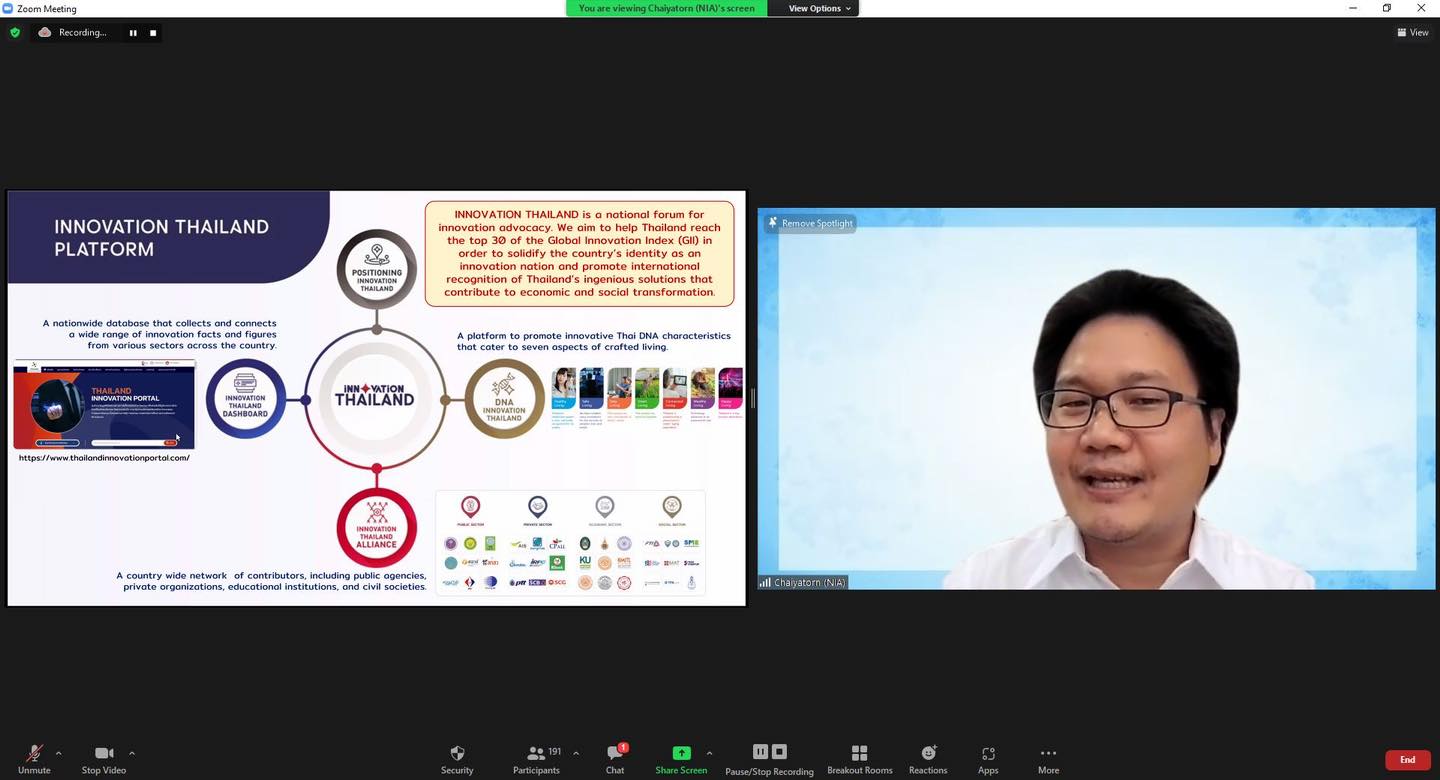Stop the recording in bottom toolbar

(x=780, y=752)
